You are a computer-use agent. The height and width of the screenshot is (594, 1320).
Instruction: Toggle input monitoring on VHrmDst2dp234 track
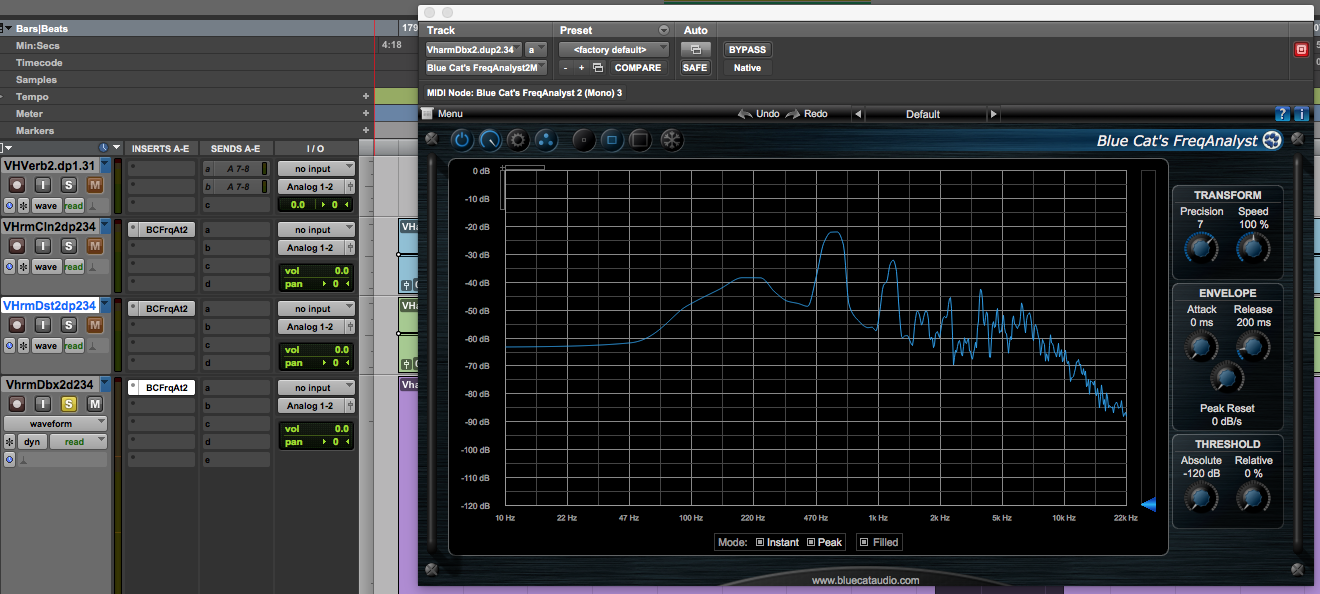coord(43,325)
